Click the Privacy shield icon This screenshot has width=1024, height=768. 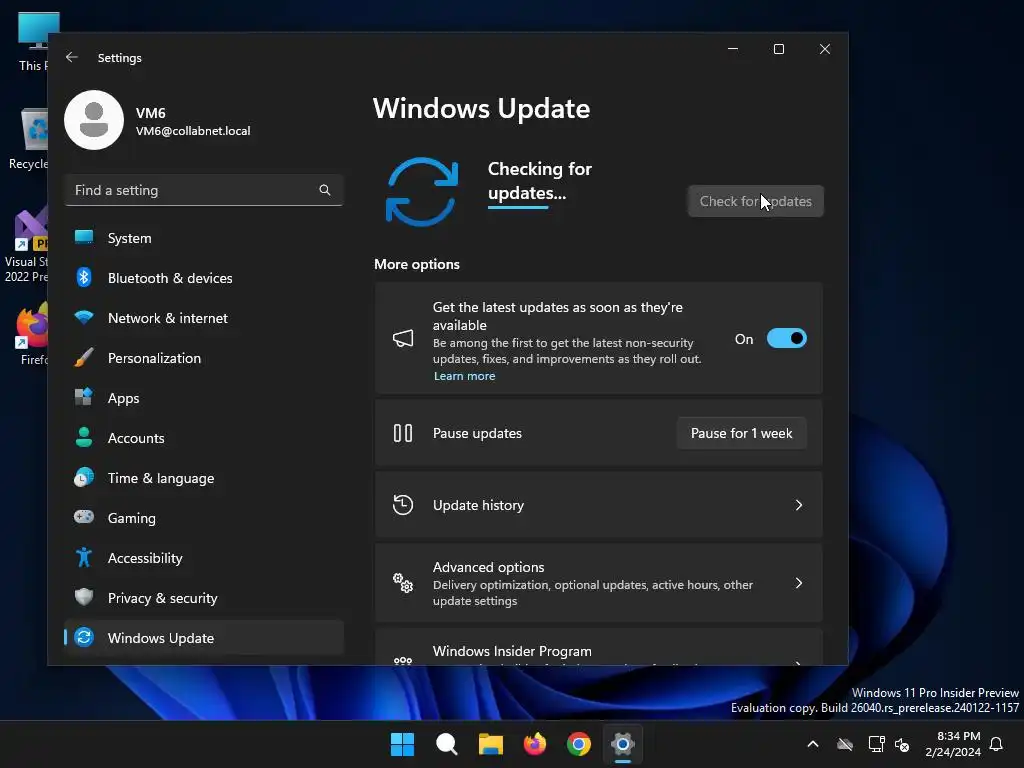(84, 597)
